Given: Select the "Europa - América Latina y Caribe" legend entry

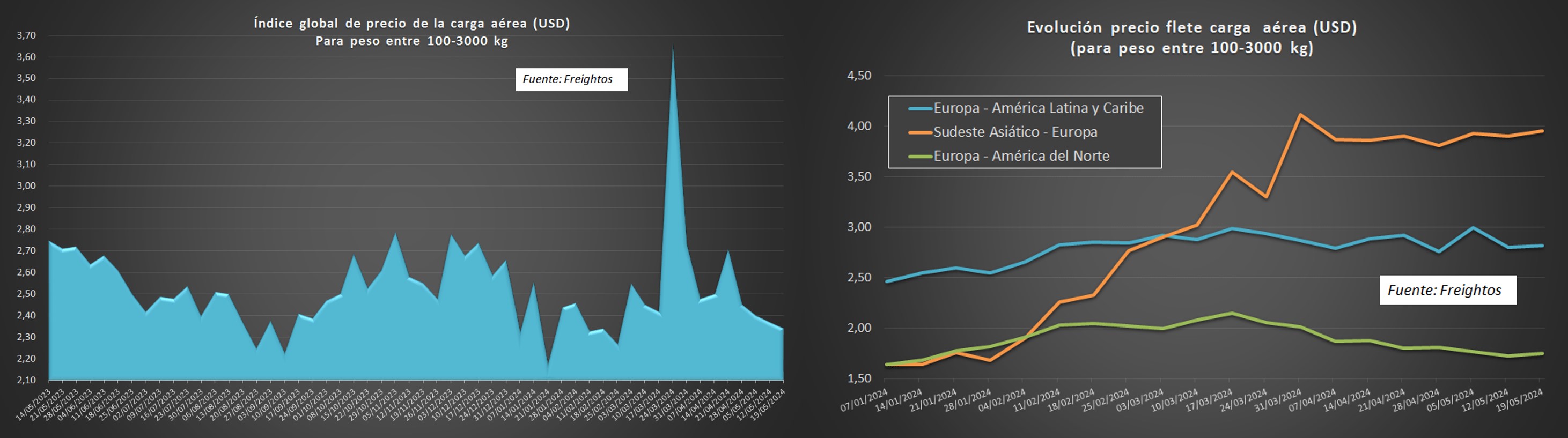Looking at the screenshot, I should [1038, 108].
